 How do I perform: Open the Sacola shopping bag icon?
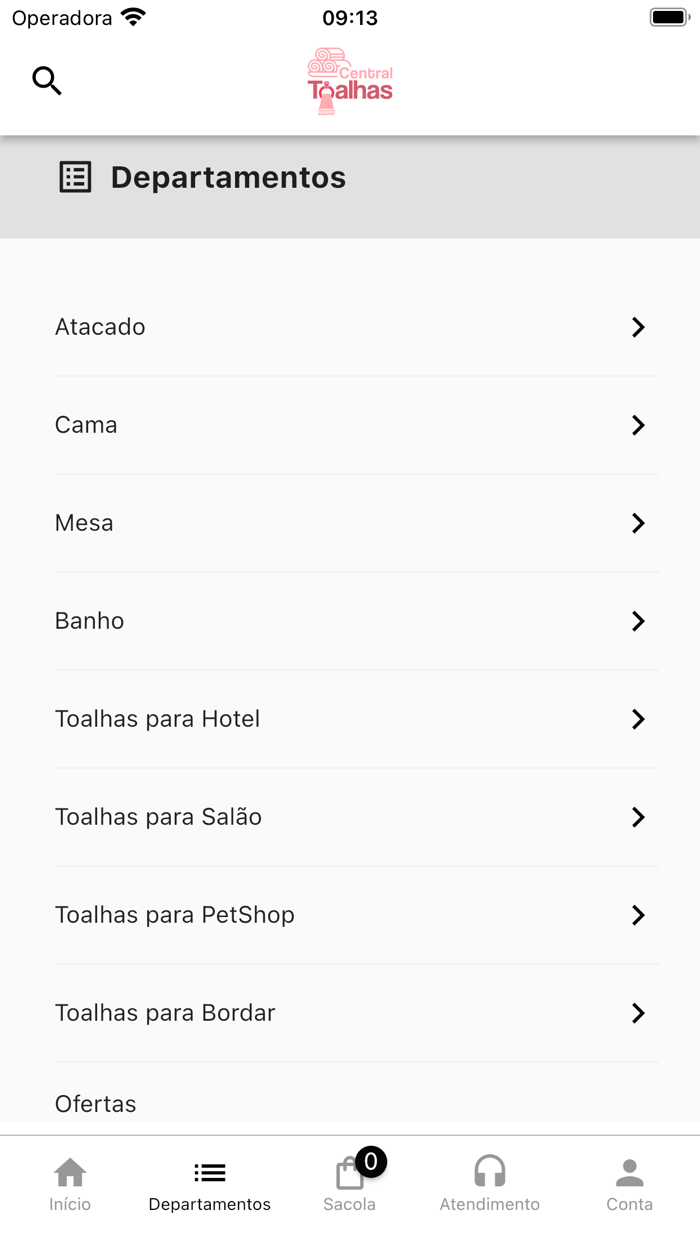point(348,1175)
